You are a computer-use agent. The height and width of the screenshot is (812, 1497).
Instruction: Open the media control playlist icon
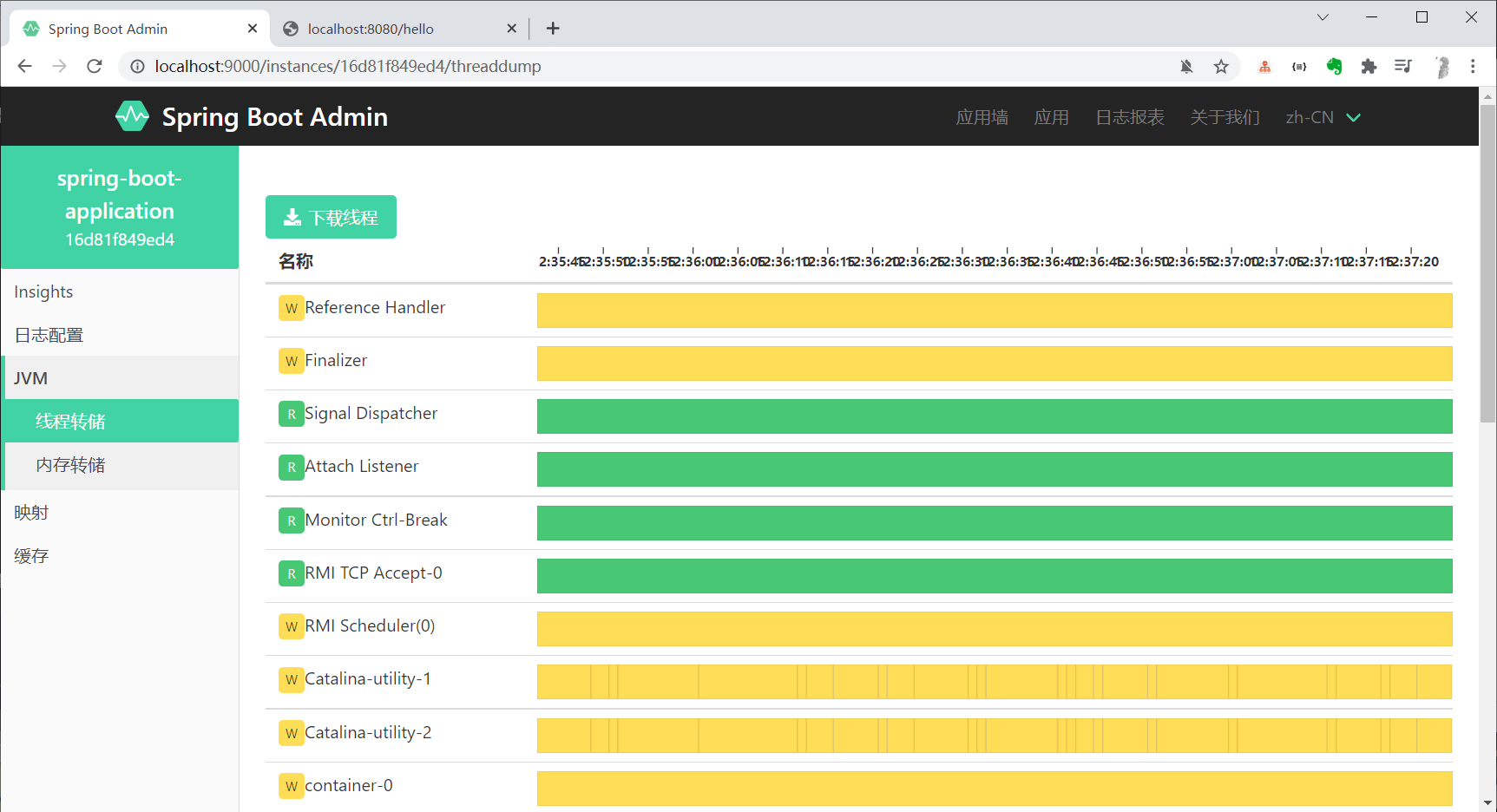[x=1403, y=66]
